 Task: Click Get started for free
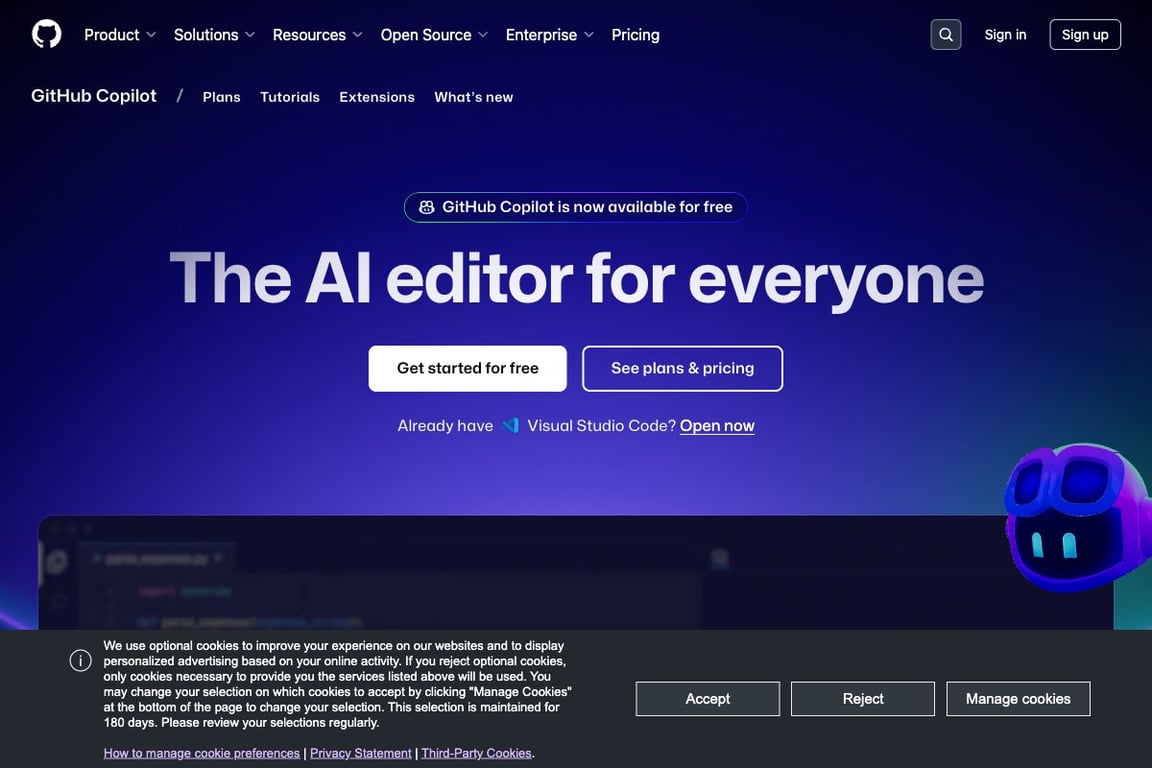coord(467,368)
